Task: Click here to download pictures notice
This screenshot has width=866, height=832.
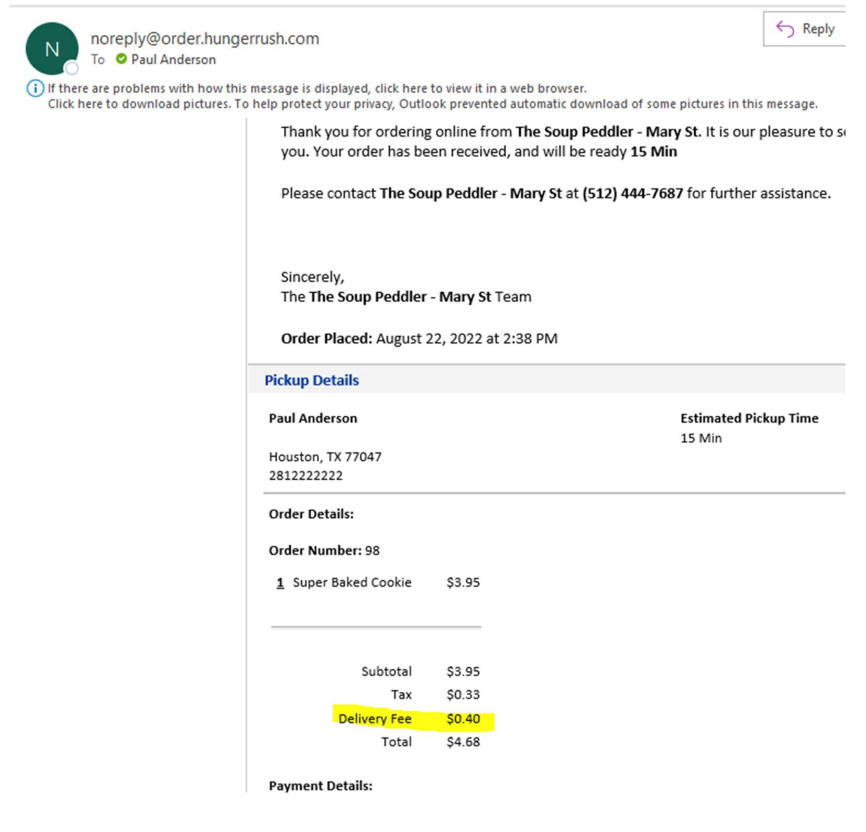Action: tap(432, 104)
